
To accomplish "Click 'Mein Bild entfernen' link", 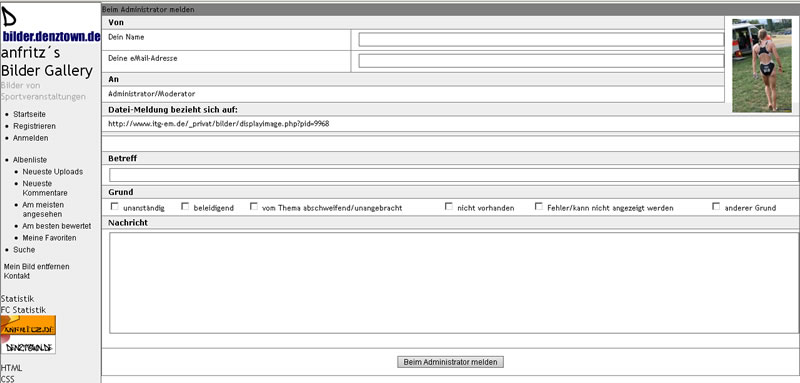I will coord(36,267).
